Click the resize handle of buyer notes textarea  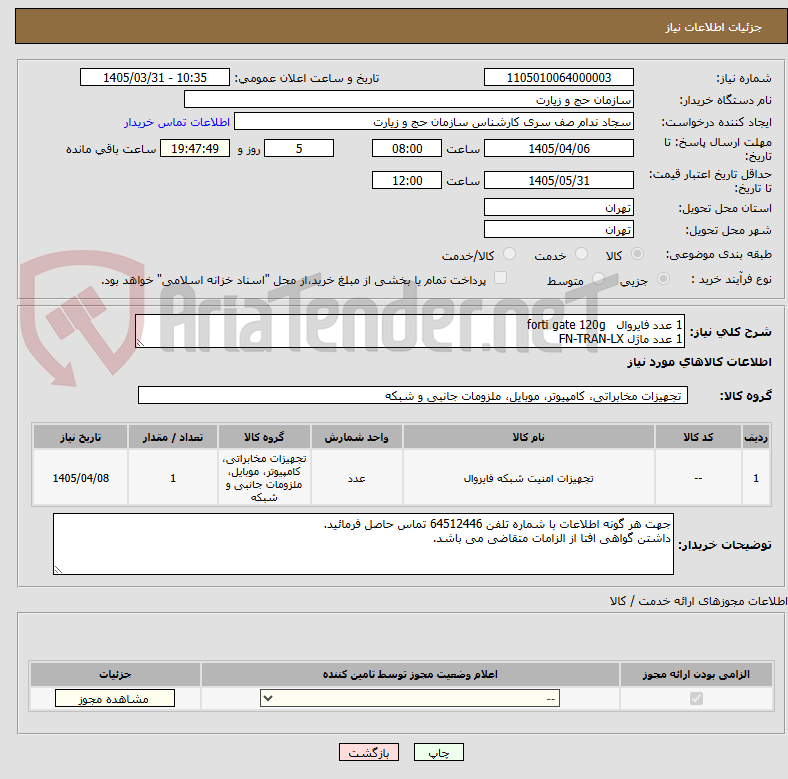pos(58,569)
